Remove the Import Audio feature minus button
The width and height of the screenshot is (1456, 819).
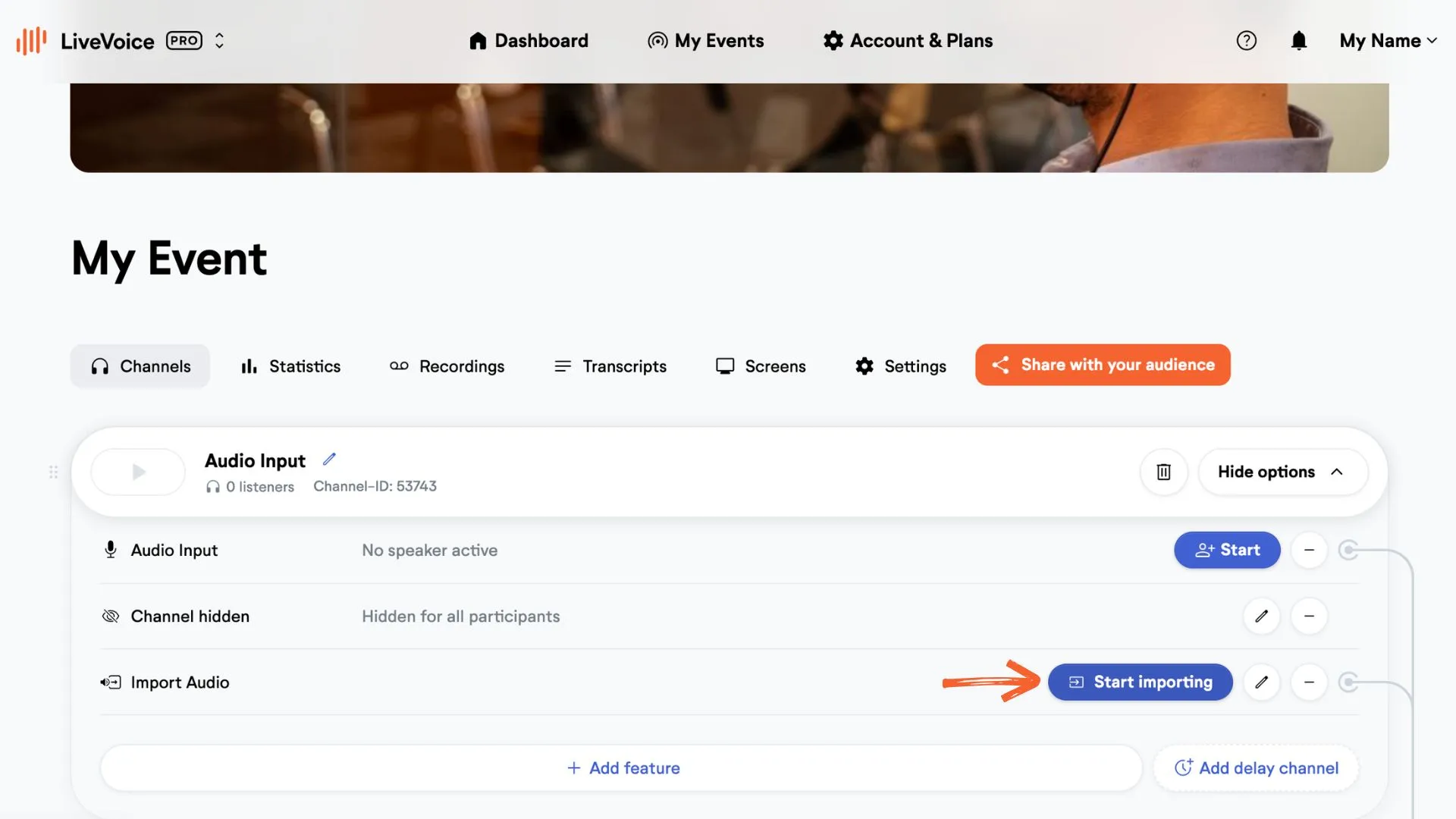click(1309, 682)
